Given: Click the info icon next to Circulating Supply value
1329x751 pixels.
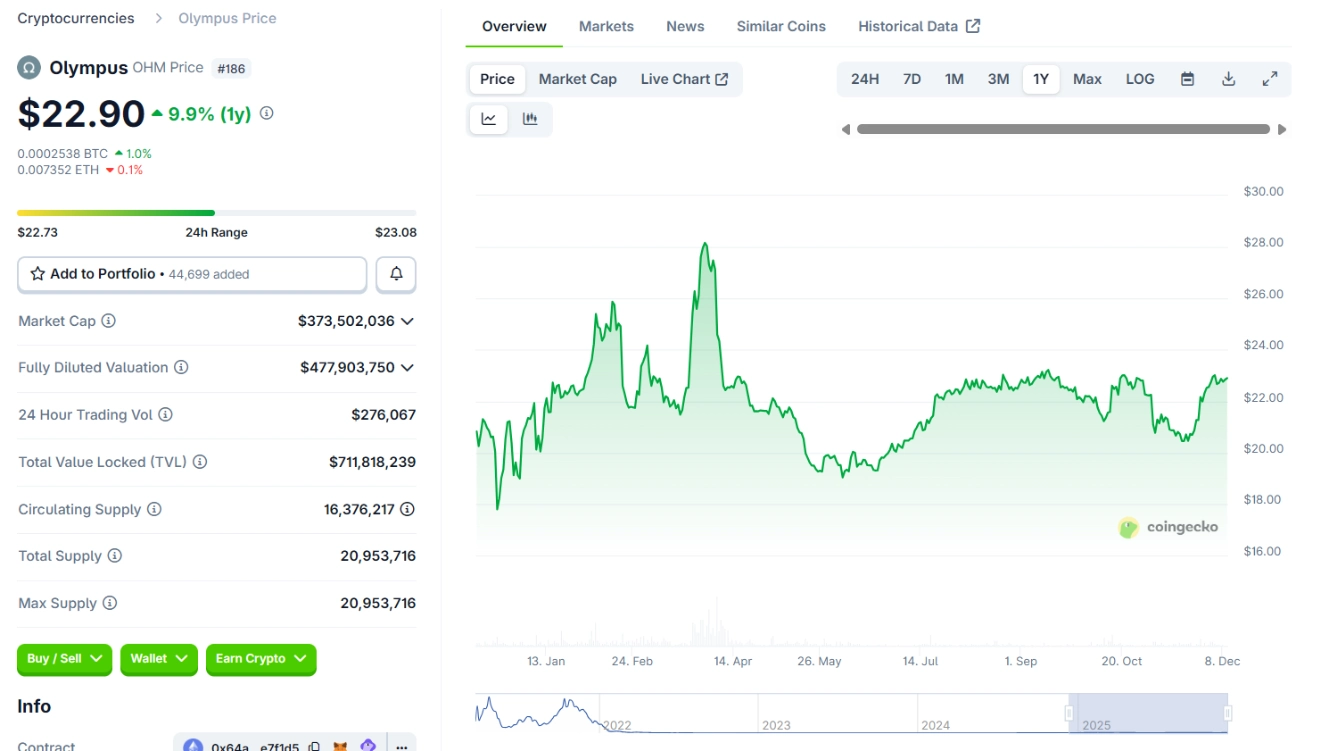Looking at the screenshot, I should 408,509.
